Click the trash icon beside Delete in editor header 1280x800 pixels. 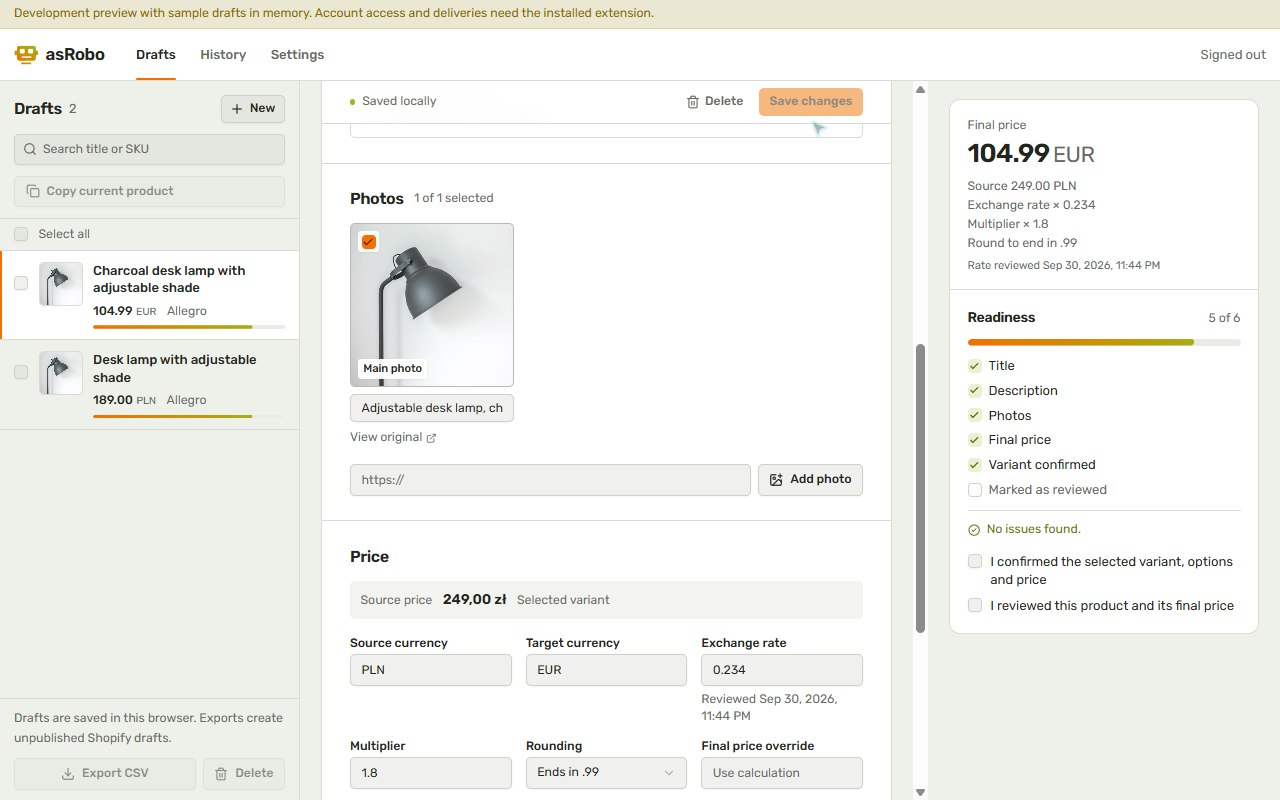pos(692,101)
